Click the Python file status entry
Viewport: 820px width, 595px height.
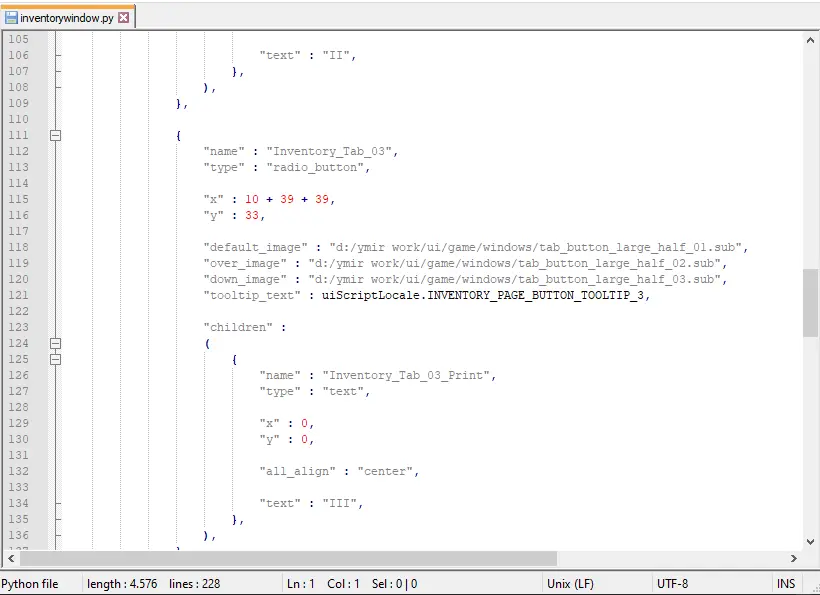30,583
